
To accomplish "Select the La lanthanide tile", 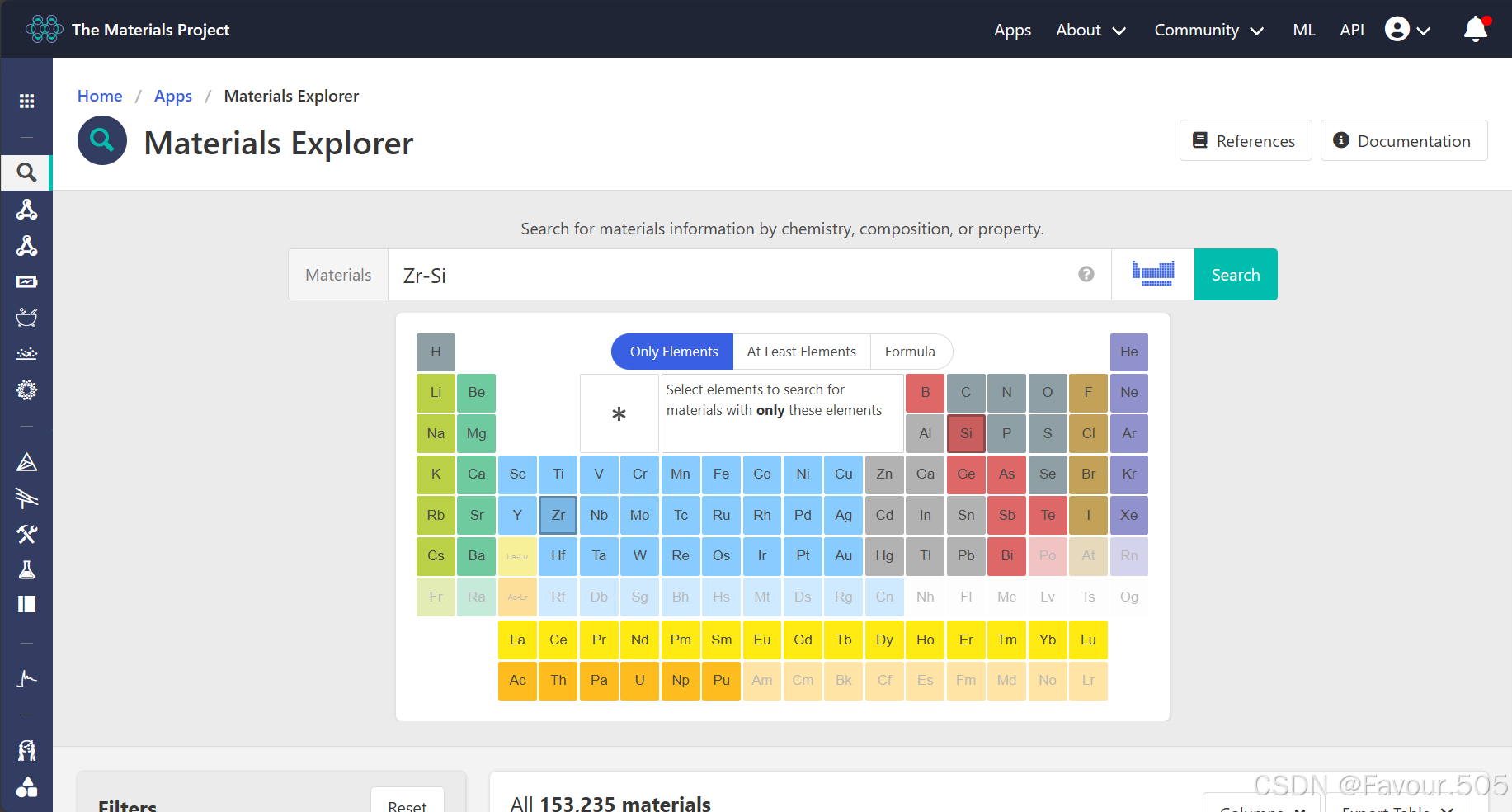I will (517, 640).
